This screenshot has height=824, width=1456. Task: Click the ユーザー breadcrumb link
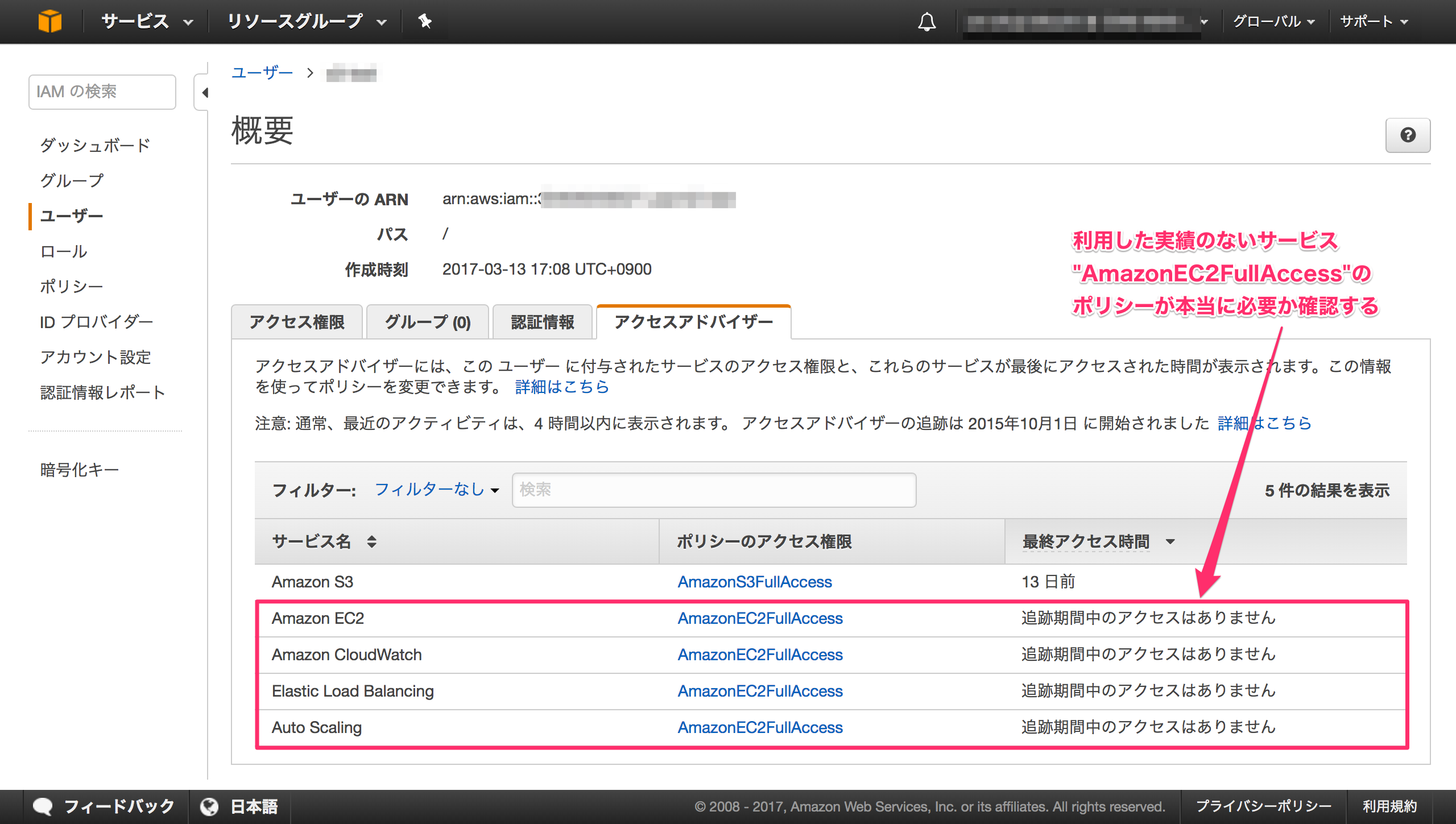click(262, 73)
